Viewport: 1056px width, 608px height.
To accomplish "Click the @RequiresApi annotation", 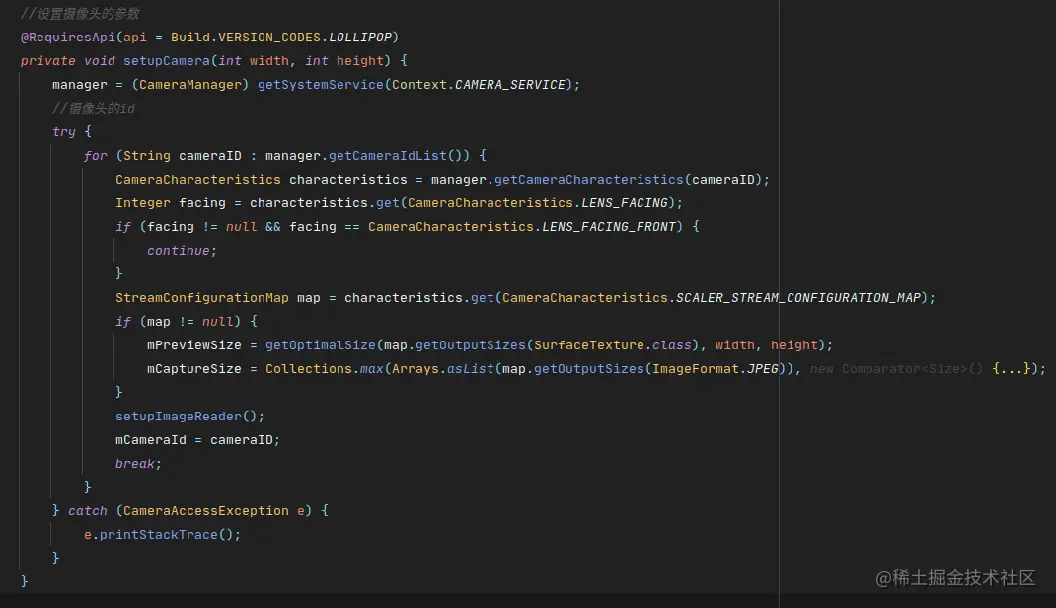I will pos(68,37).
